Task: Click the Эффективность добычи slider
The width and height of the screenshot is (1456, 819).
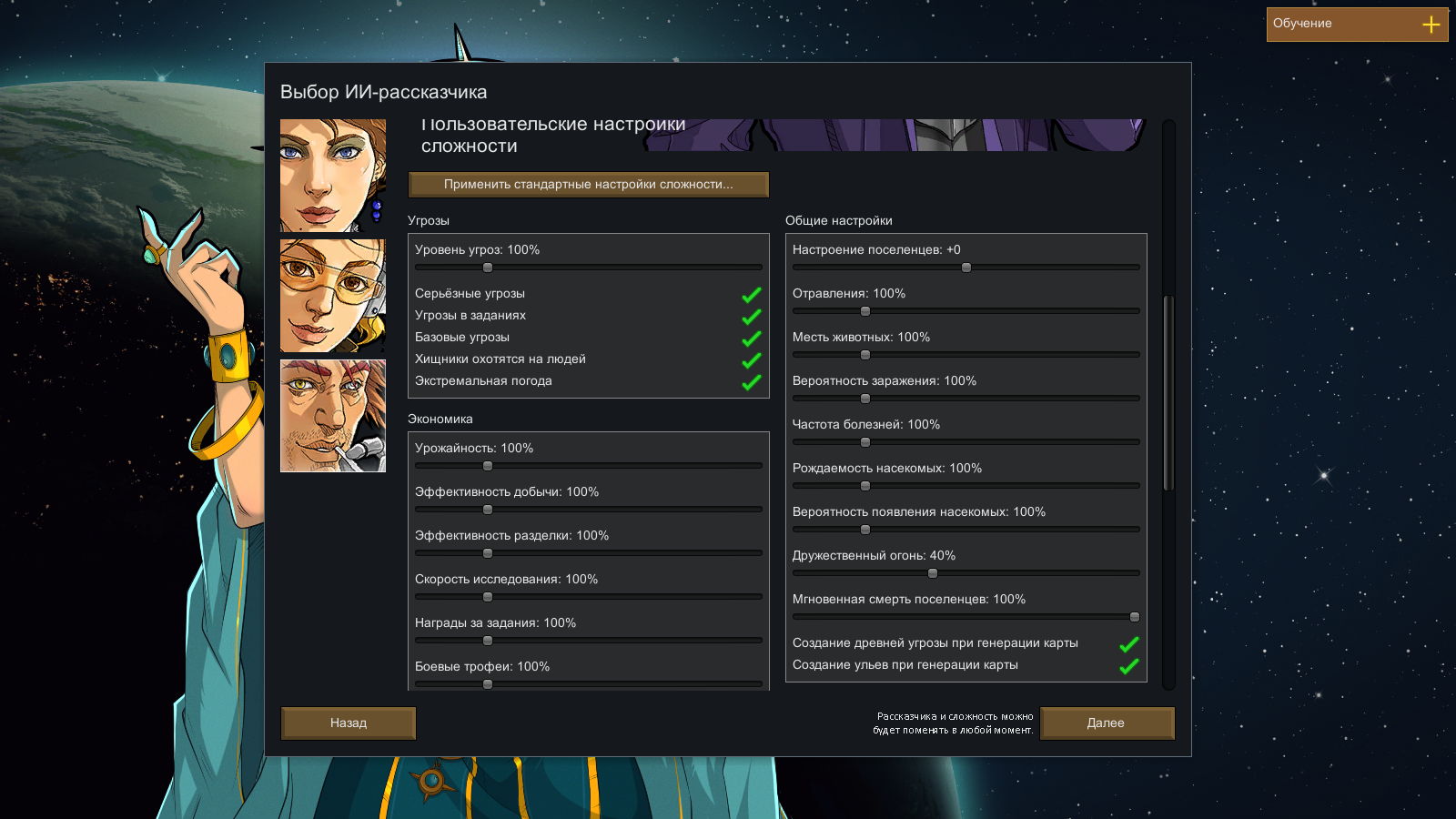Action: 589,510
